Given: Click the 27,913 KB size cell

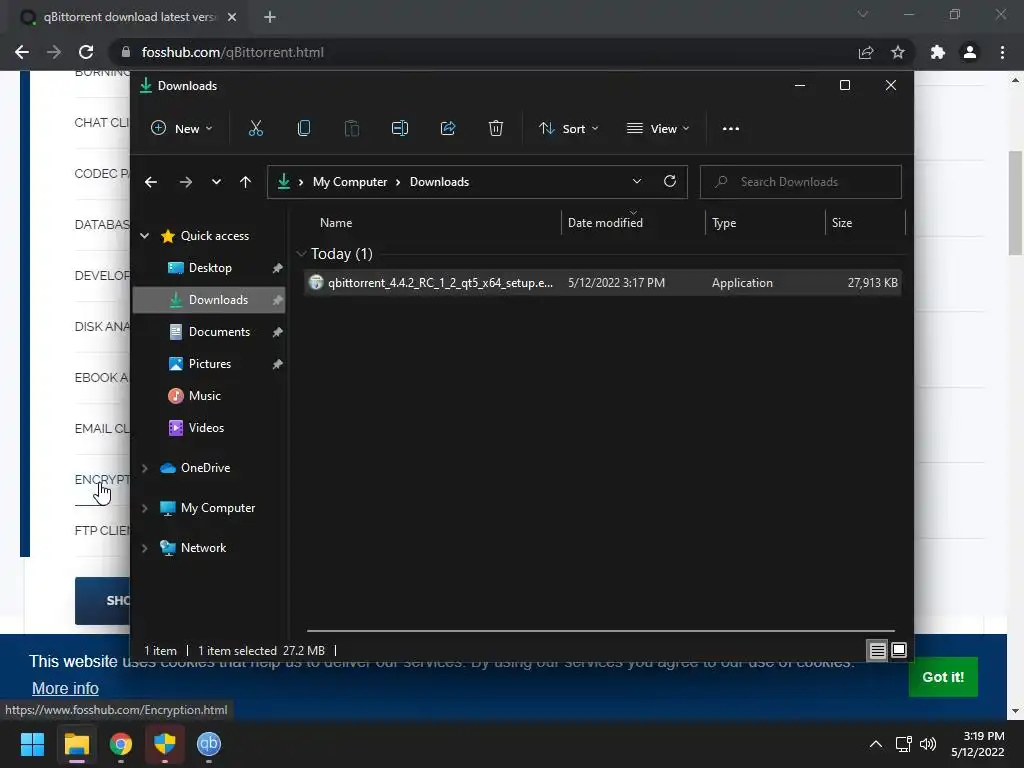Looking at the screenshot, I should click(872, 283).
